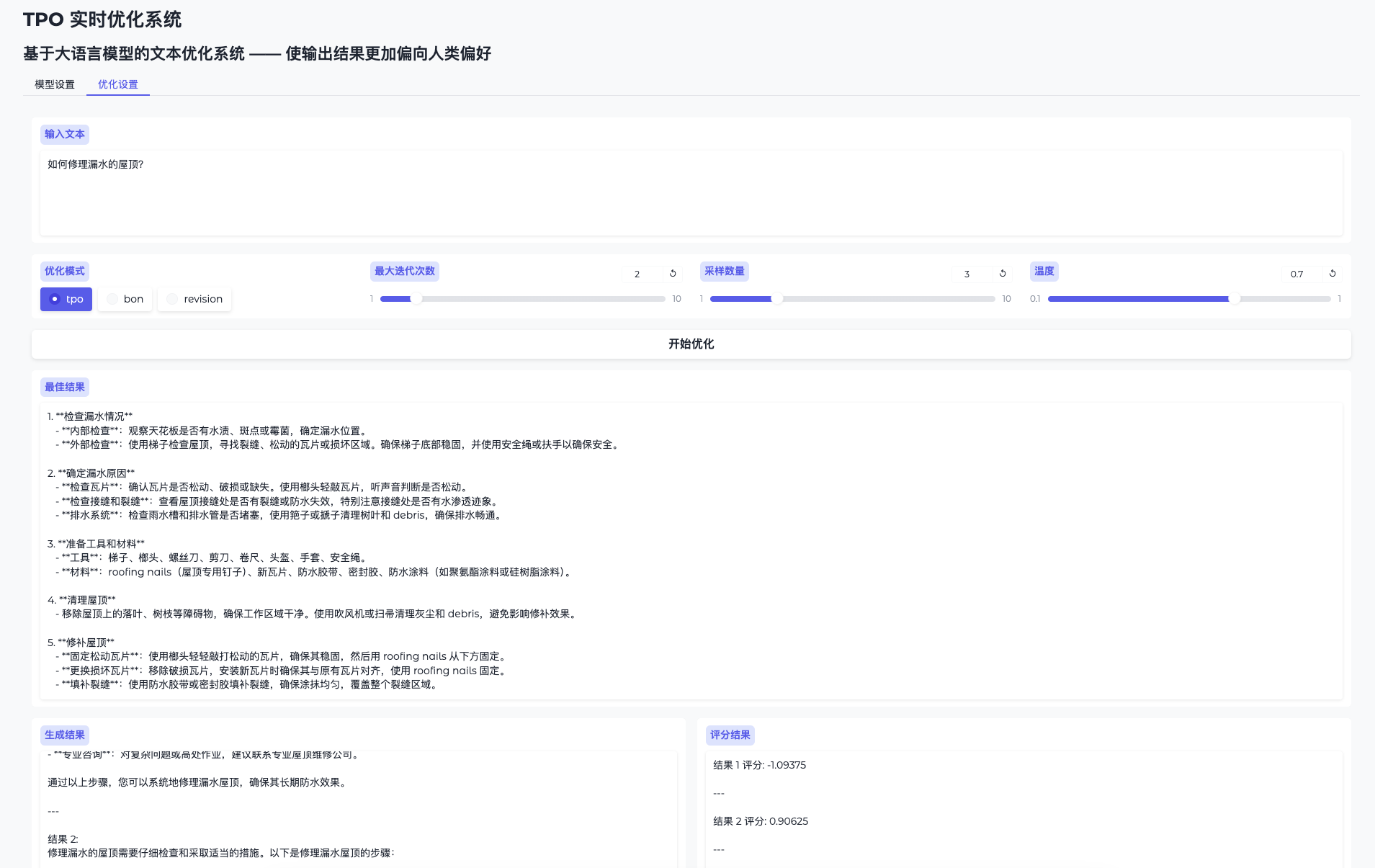Image resolution: width=1375 pixels, height=868 pixels.
Task: Click the 优化模式 label badge
Action: 64,271
